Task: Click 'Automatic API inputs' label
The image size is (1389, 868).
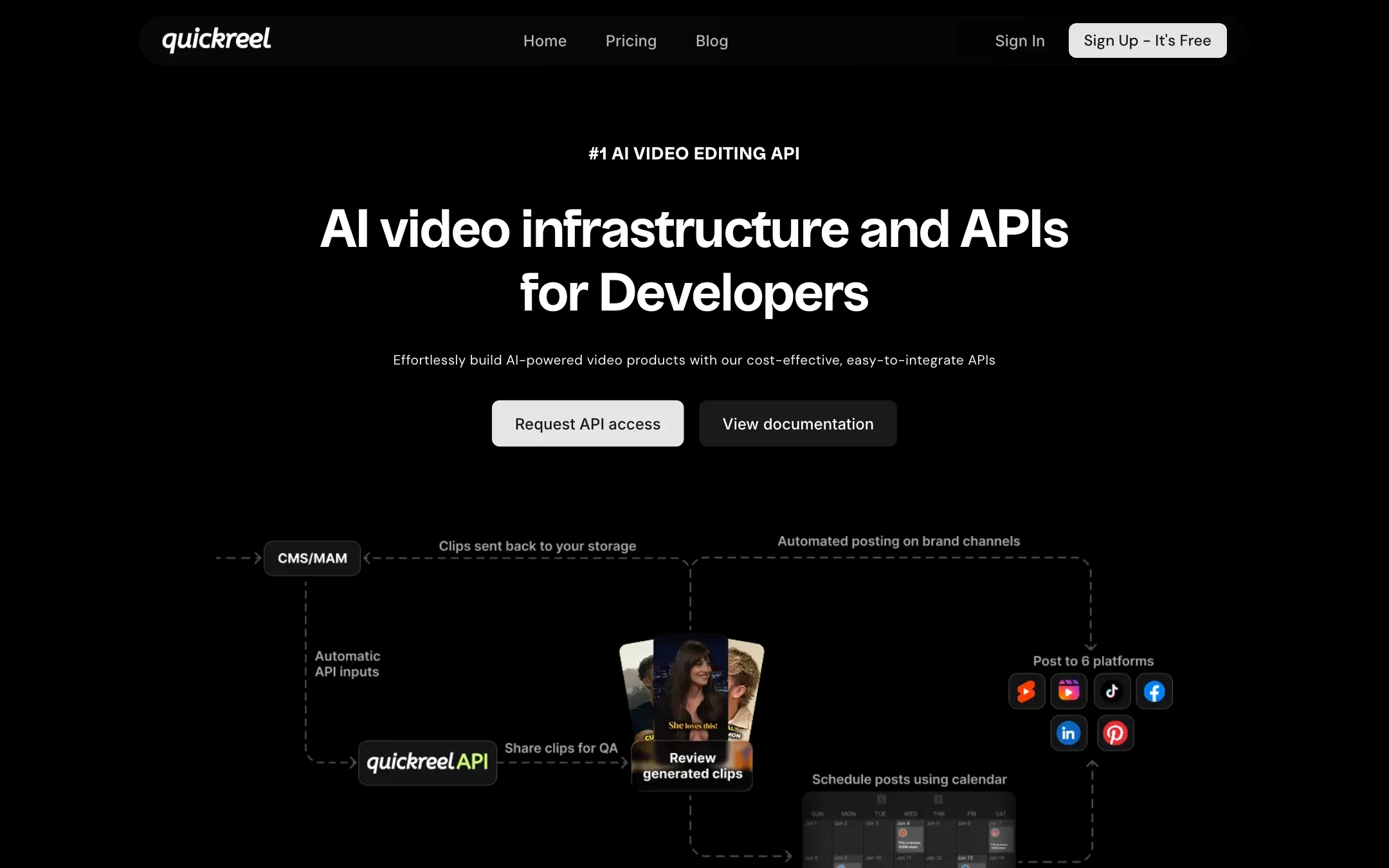Action: [x=347, y=664]
